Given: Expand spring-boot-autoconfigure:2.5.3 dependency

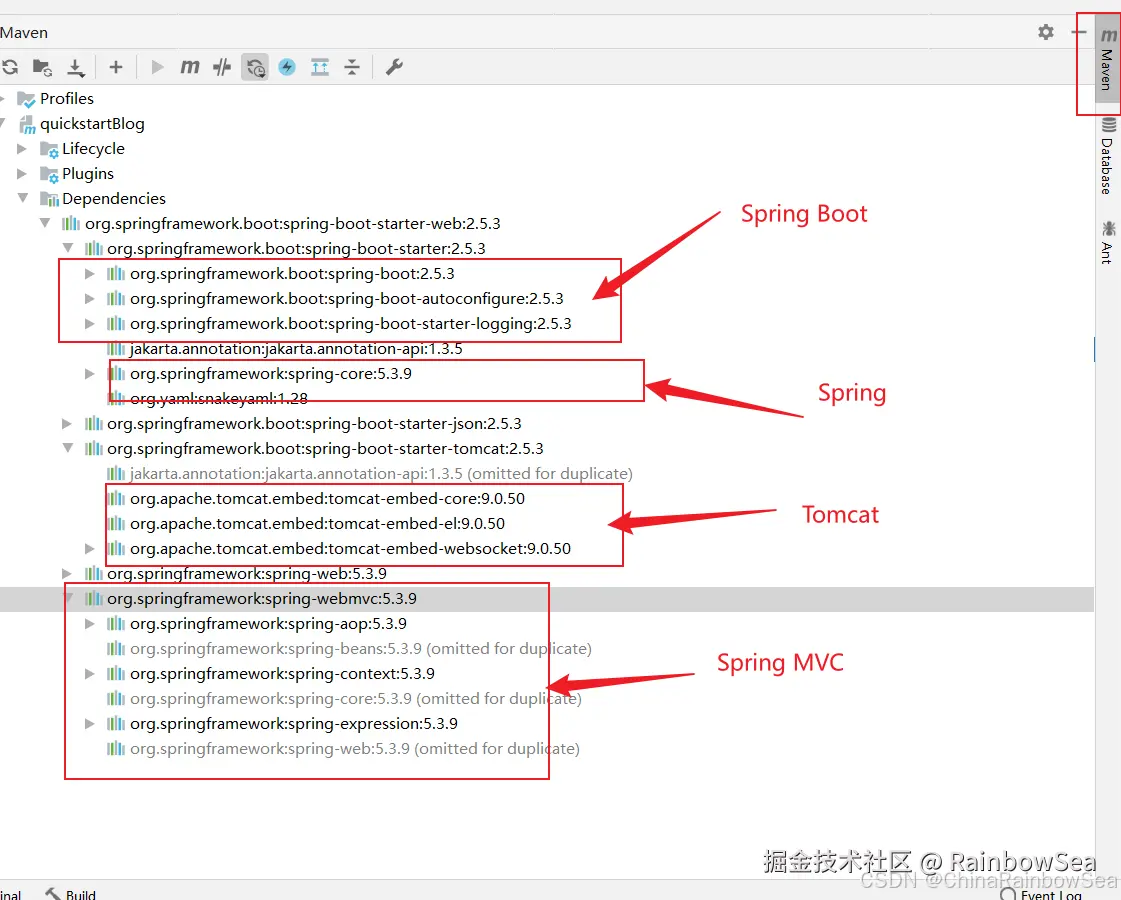Looking at the screenshot, I should click(x=90, y=299).
